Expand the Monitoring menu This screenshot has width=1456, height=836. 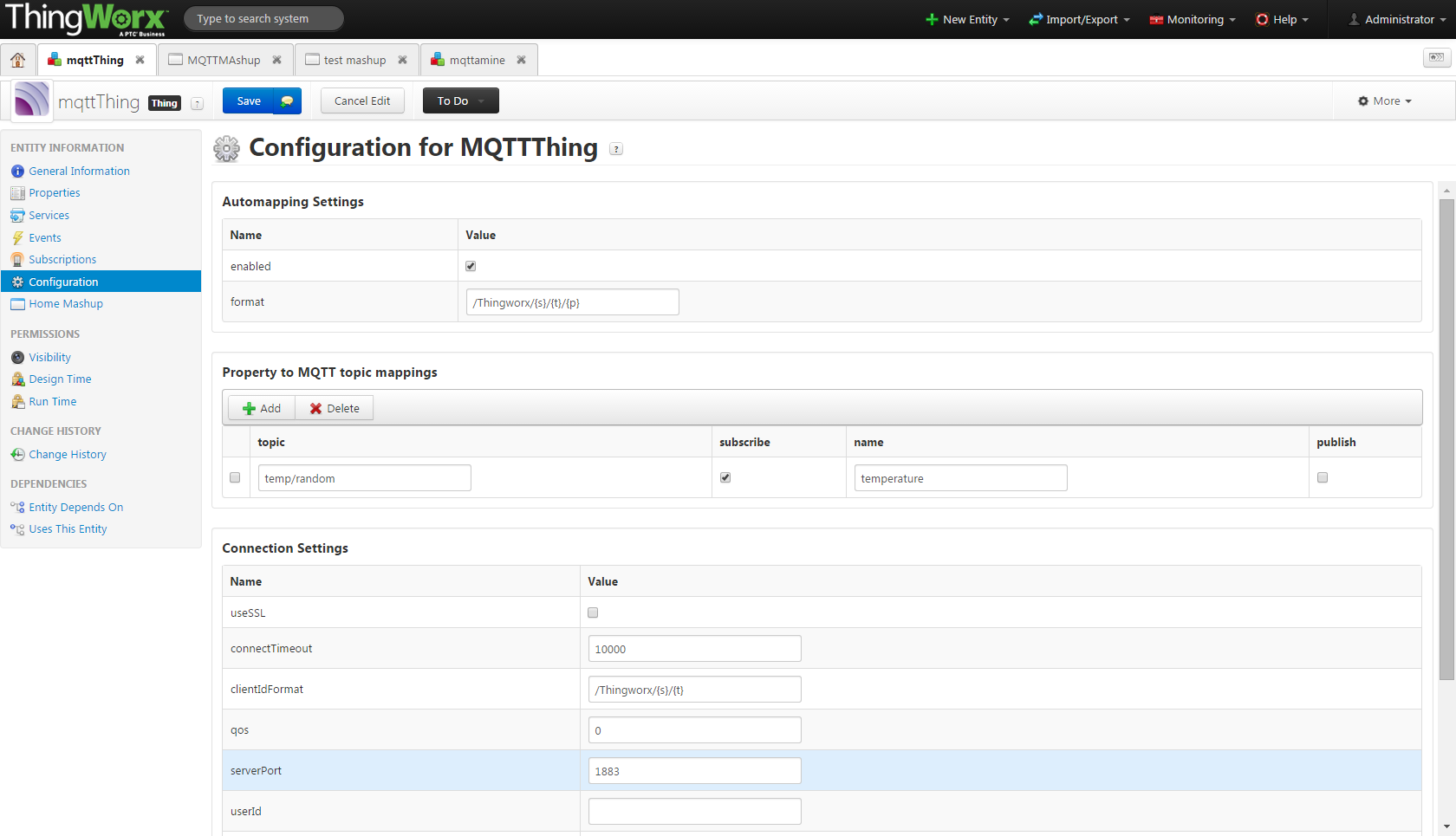[x=1193, y=19]
